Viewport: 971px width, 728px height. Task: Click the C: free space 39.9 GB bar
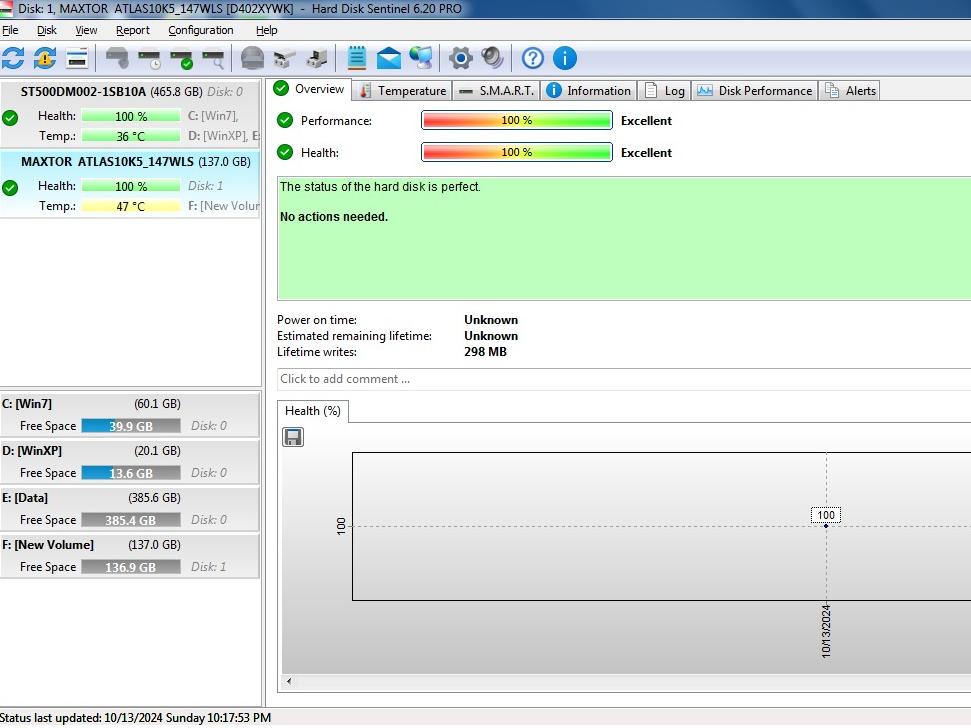pos(131,426)
